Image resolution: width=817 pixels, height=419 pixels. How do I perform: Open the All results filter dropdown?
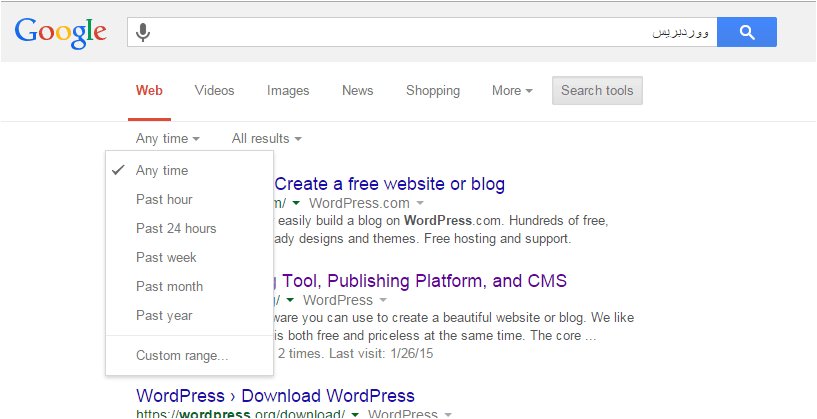point(267,139)
